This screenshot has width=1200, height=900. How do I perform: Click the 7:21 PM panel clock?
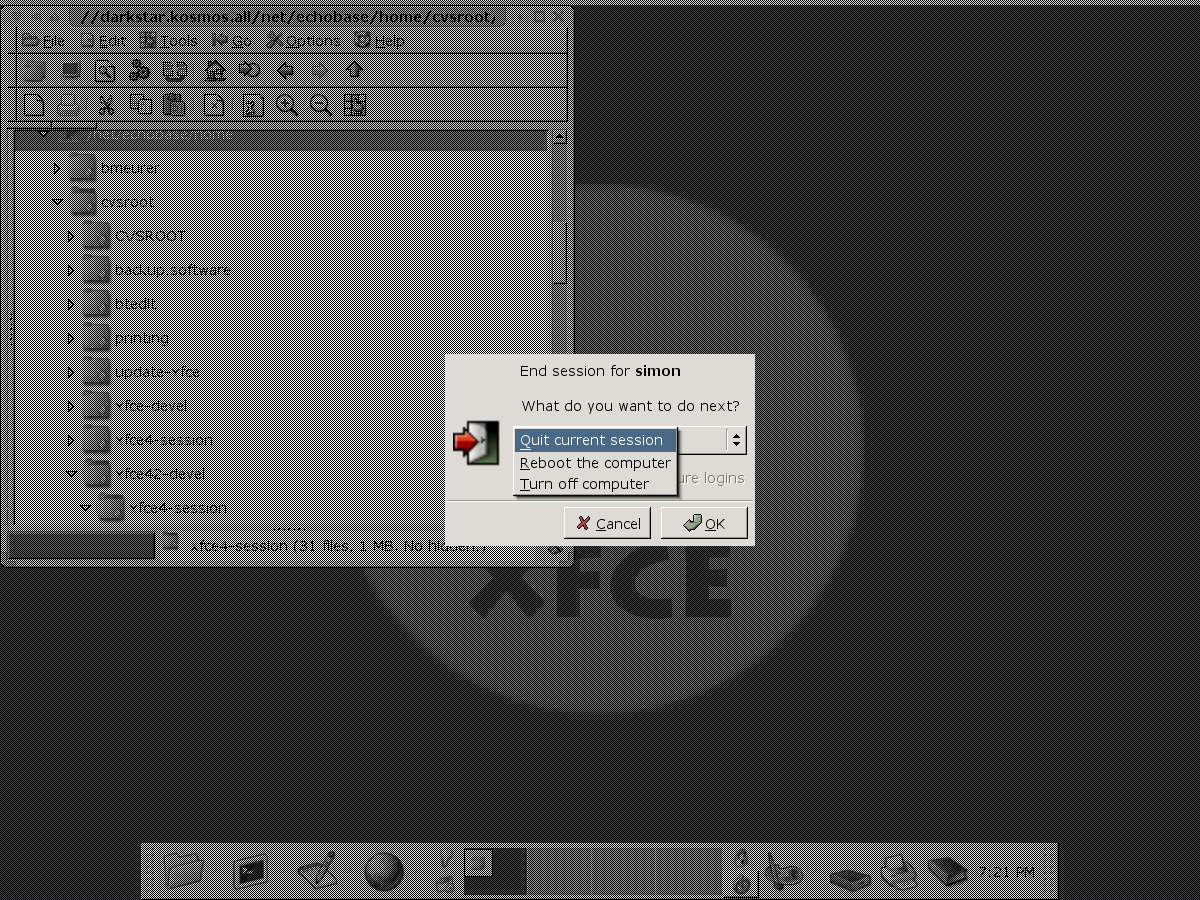click(x=1008, y=872)
